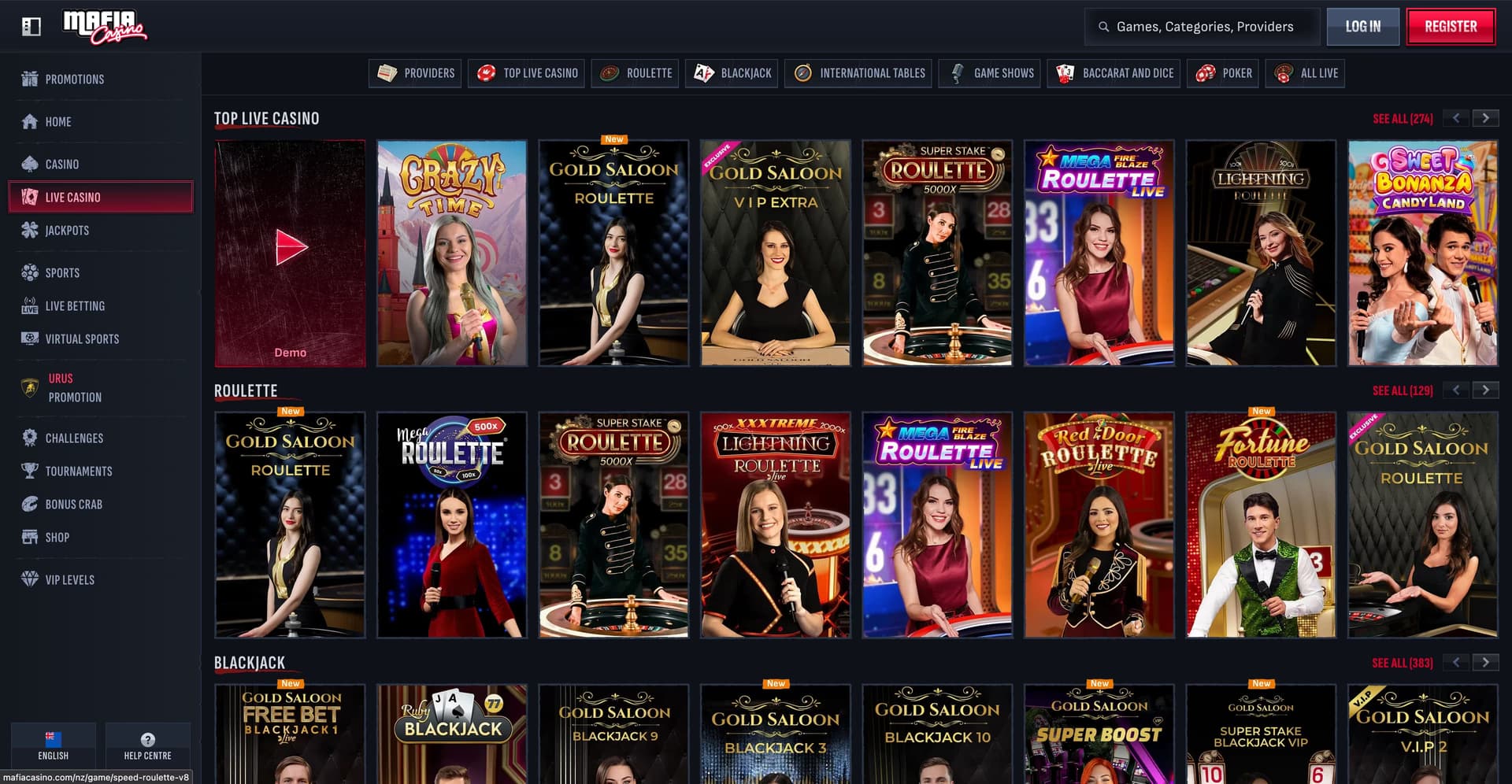Open the Shop from the sidebar
The width and height of the screenshot is (1512, 784).
(x=29, y=537)
